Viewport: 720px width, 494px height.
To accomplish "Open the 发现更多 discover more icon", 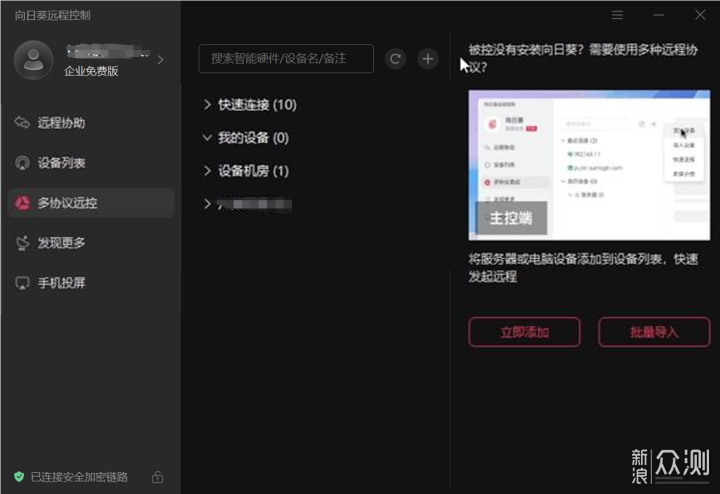I will click(x=22, y=242).
